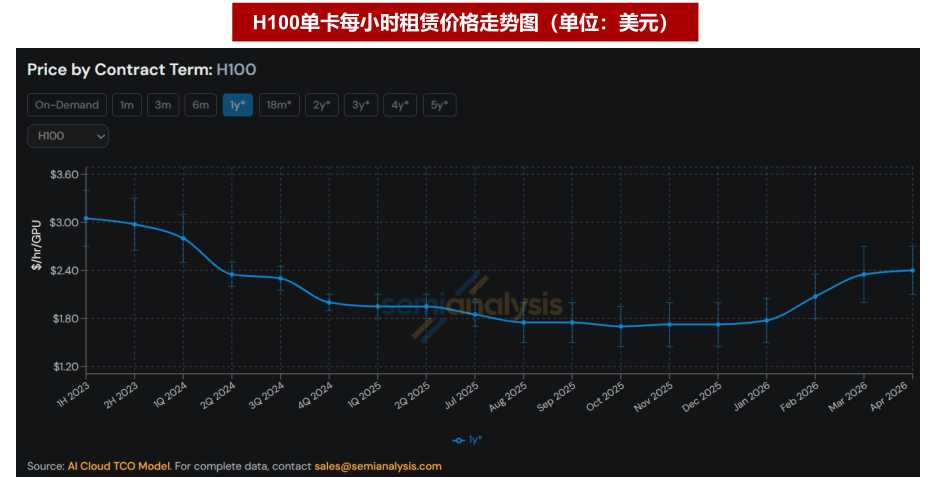Viewport: 940px width, 478px height.
Task: Click the Apr 2026 data point
Action: pos(912,270)
